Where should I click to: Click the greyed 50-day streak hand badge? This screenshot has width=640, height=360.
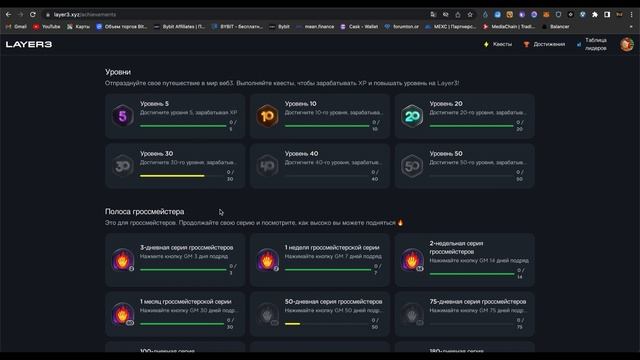(x=267, y=313)
